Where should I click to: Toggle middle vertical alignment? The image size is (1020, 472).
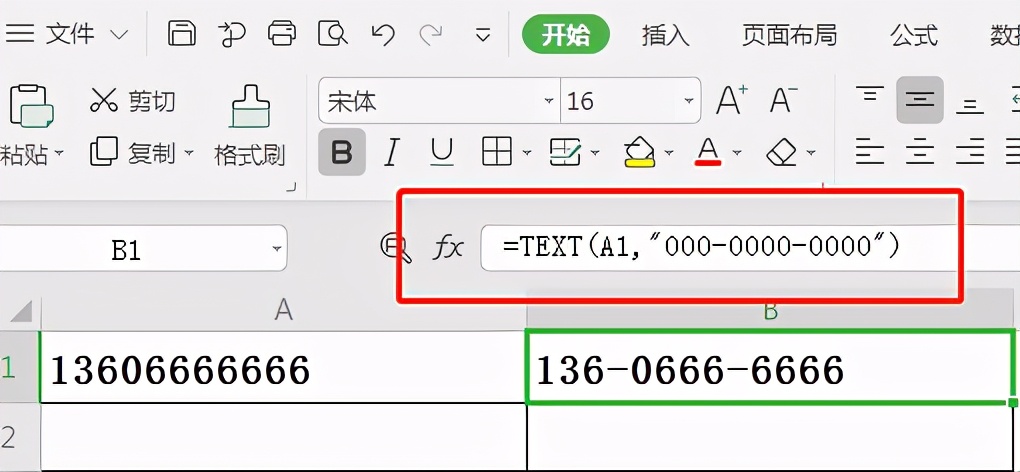click(920, 100)
